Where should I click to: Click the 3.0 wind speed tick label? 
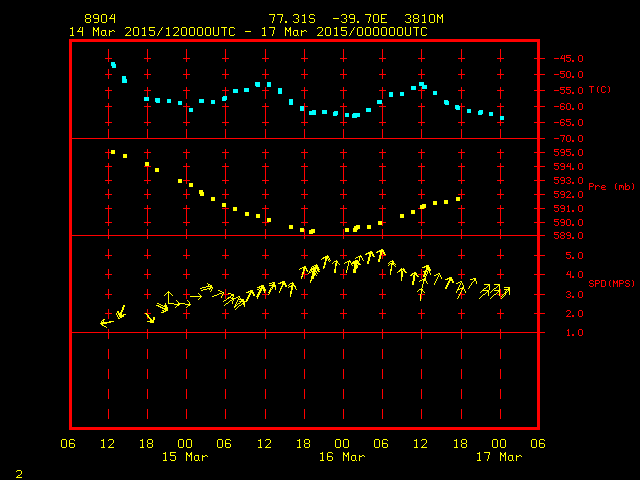pos(574,295)
